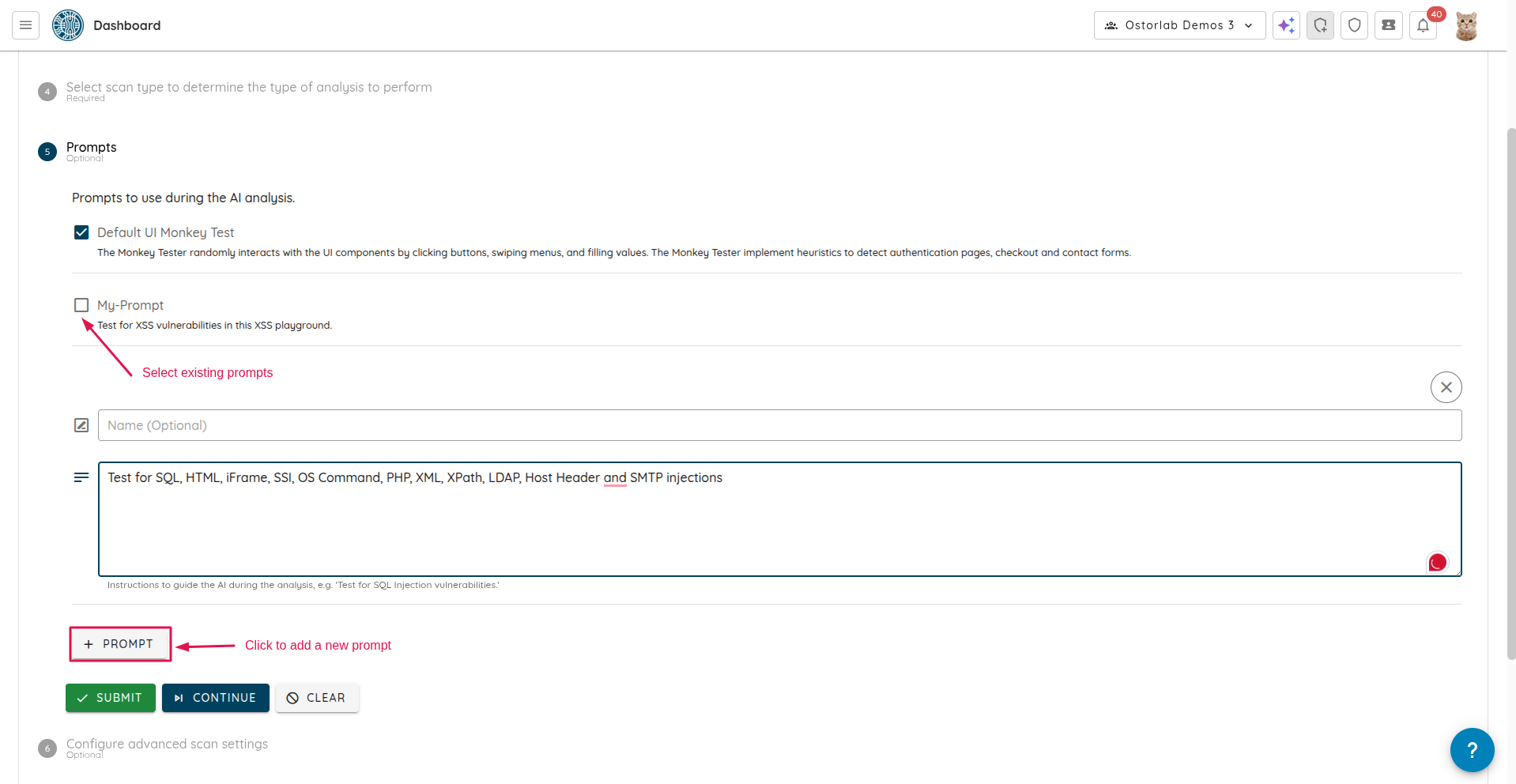This screenshot has height=784, width=1516.
Task: Open the hamburger navigation menu
Action: tap(25, 25)
